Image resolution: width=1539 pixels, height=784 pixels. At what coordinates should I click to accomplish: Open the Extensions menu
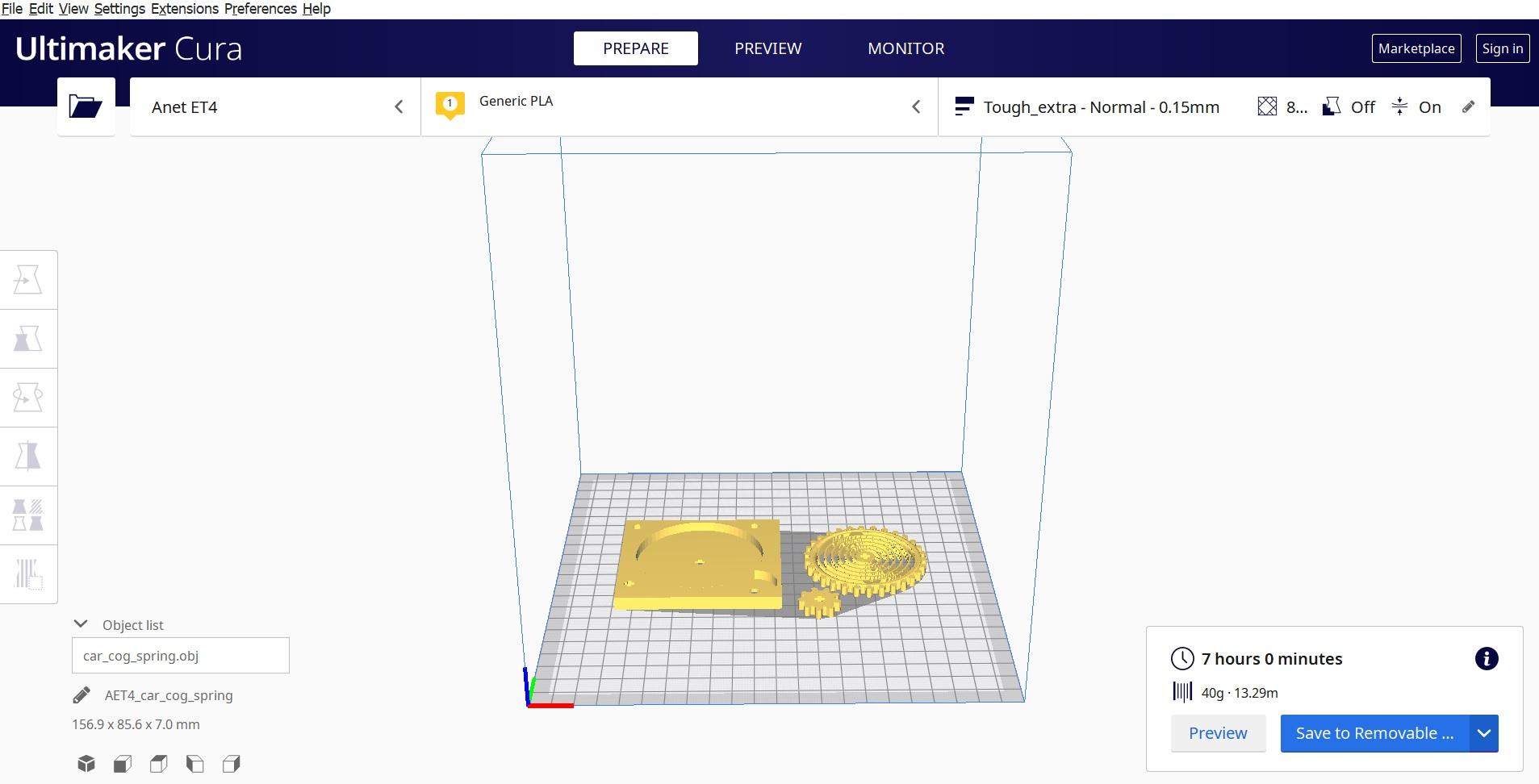click(x=184, y=9)
